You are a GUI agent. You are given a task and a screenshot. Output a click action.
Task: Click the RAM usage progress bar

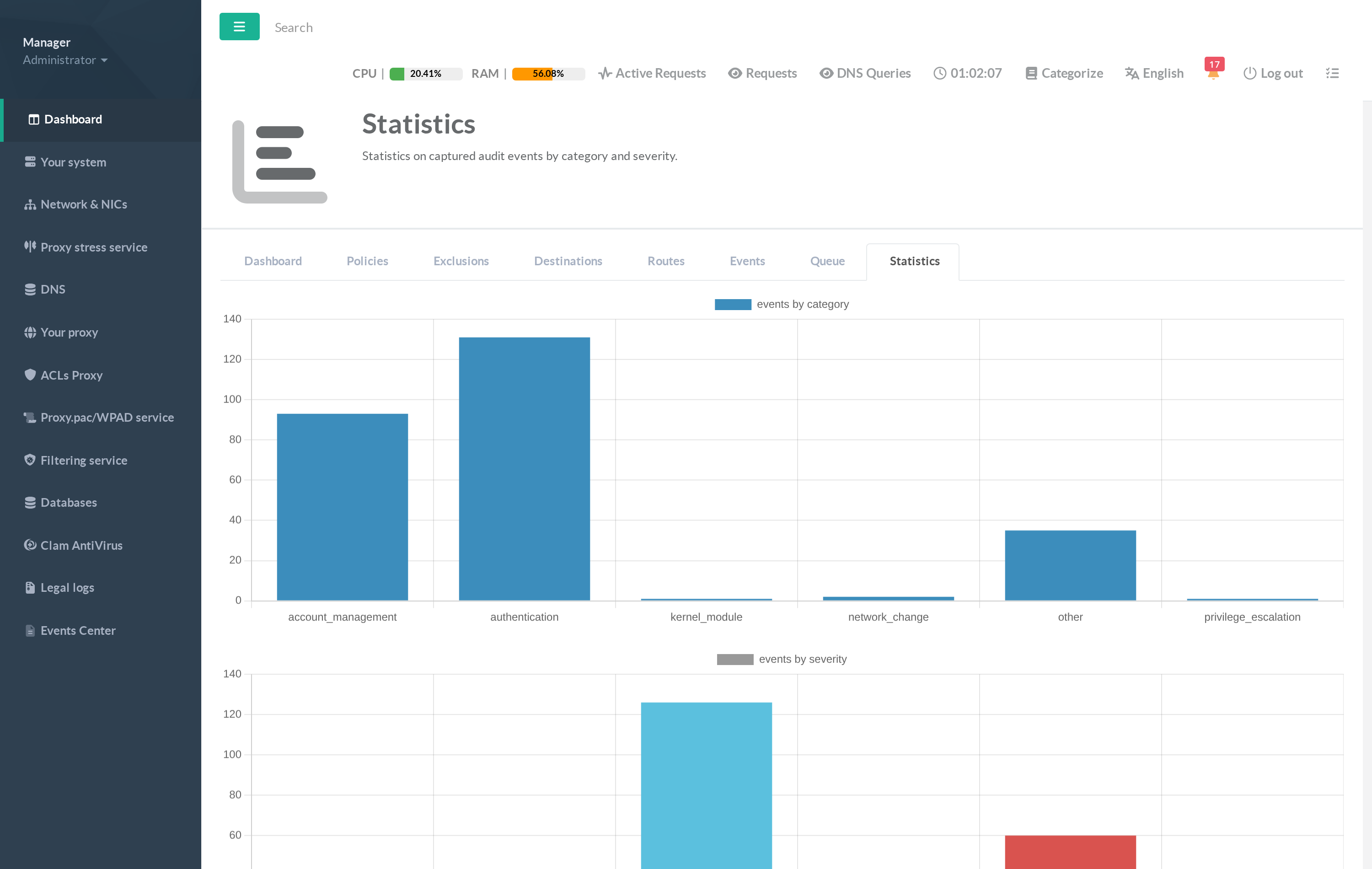(x=548, y=74)
